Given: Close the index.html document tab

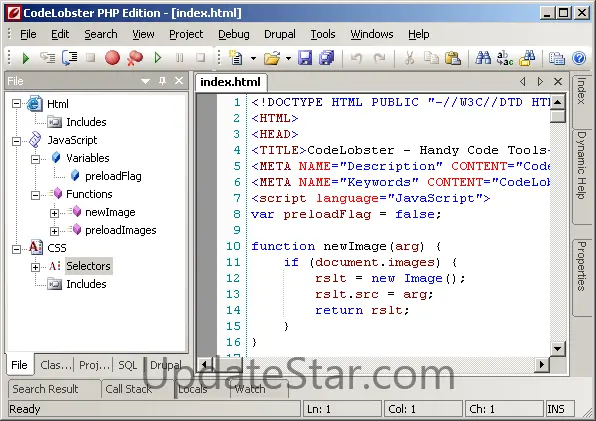Looking at the screenshot, I should point(558,81).
